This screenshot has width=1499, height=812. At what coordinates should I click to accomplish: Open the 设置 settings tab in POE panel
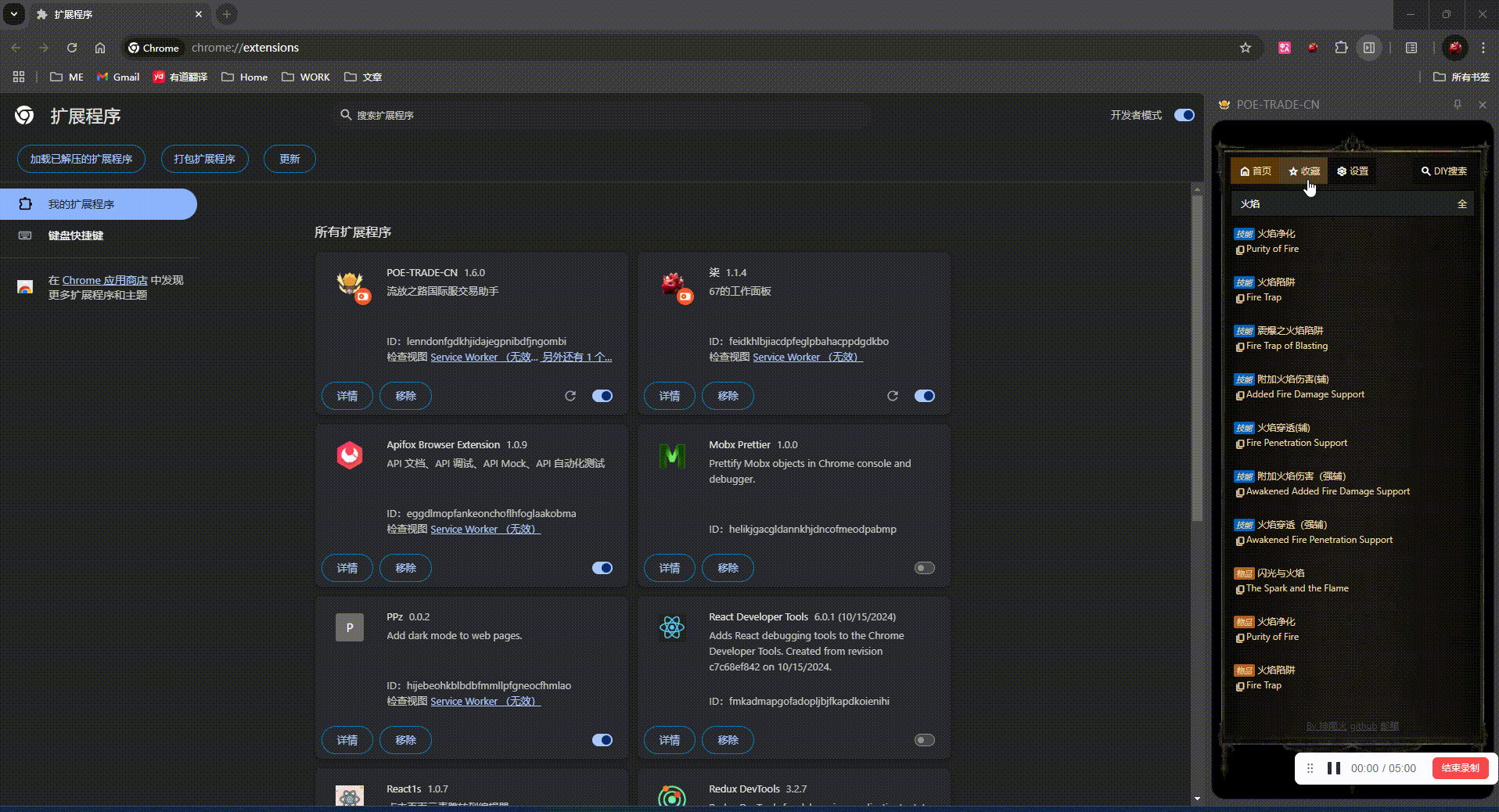(1353, 171)
